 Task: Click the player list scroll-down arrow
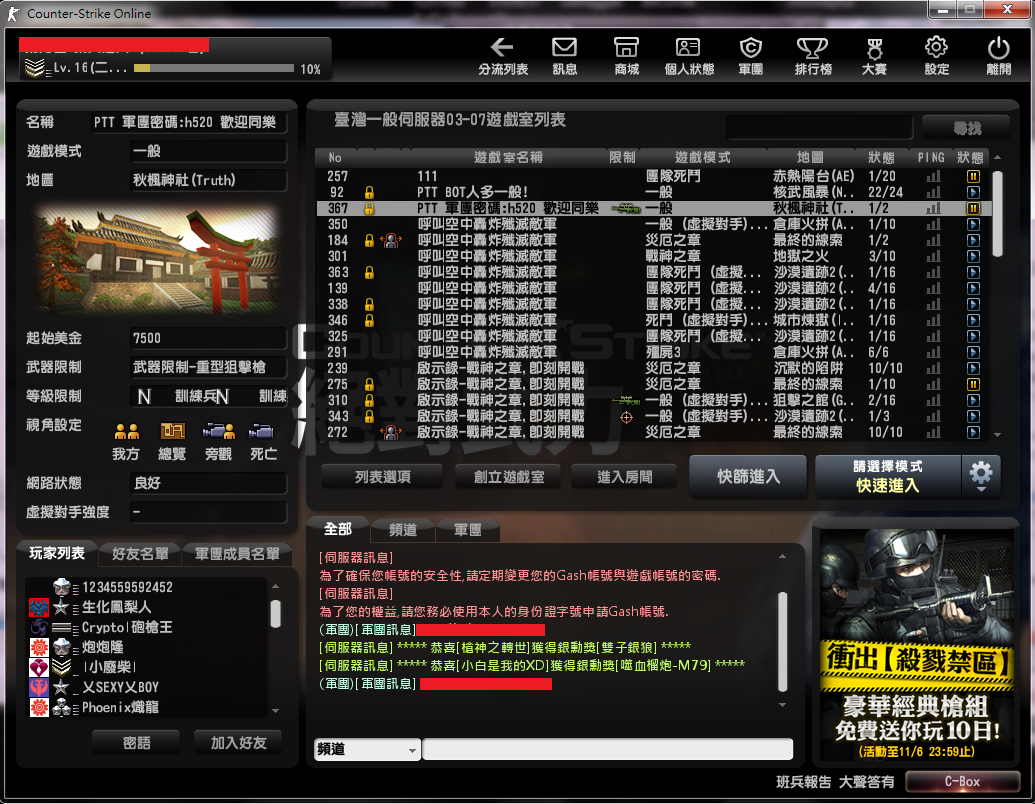tap(276, 711)
